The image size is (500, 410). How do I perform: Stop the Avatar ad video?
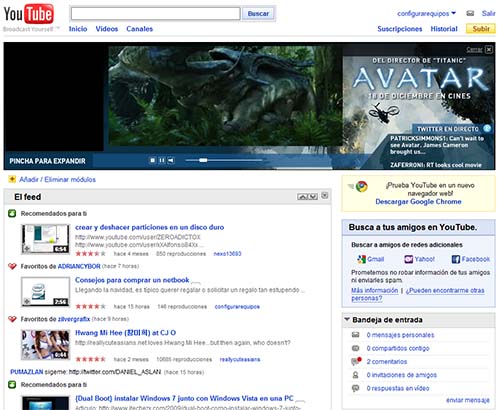click(x=152, y=160)
